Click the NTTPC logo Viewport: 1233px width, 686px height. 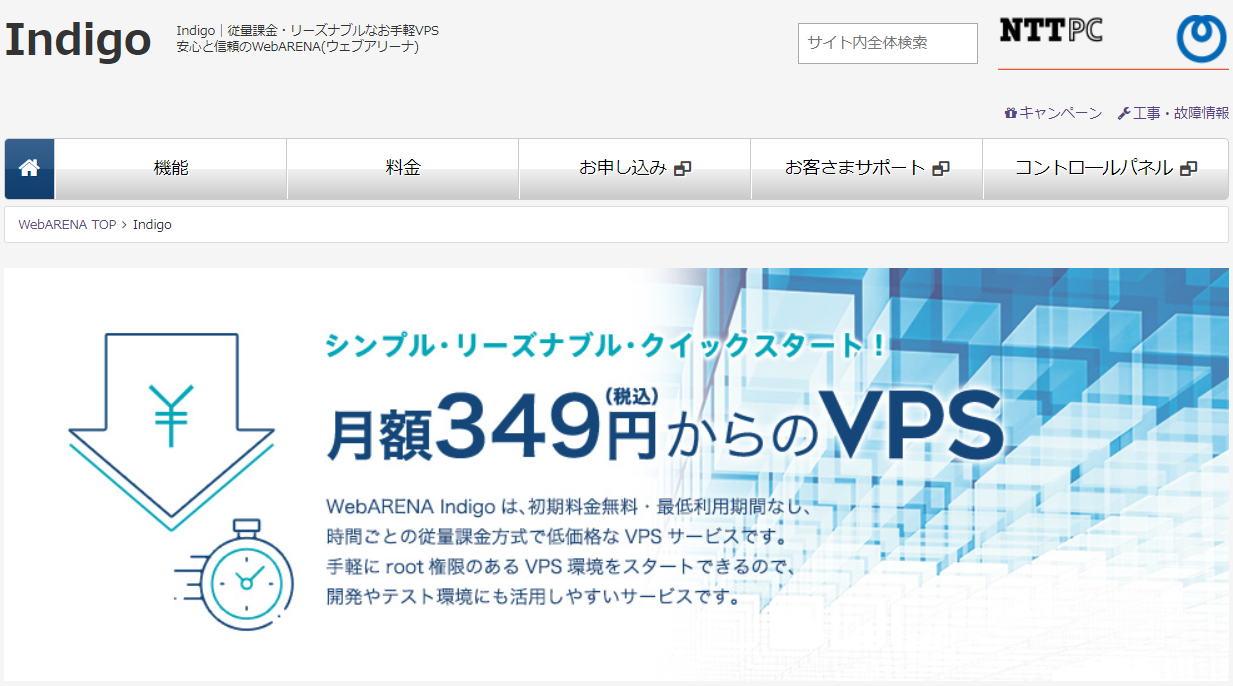(1051, 31)
